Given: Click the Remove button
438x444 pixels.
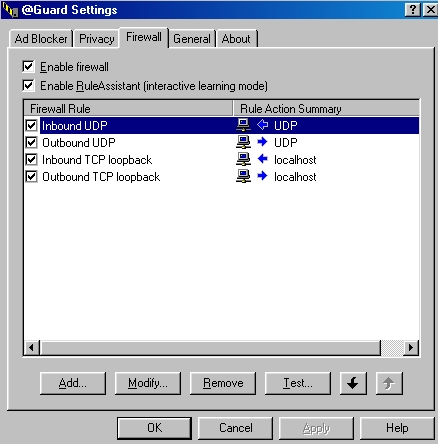Looking at the screenshot, I should pos(223,383).
